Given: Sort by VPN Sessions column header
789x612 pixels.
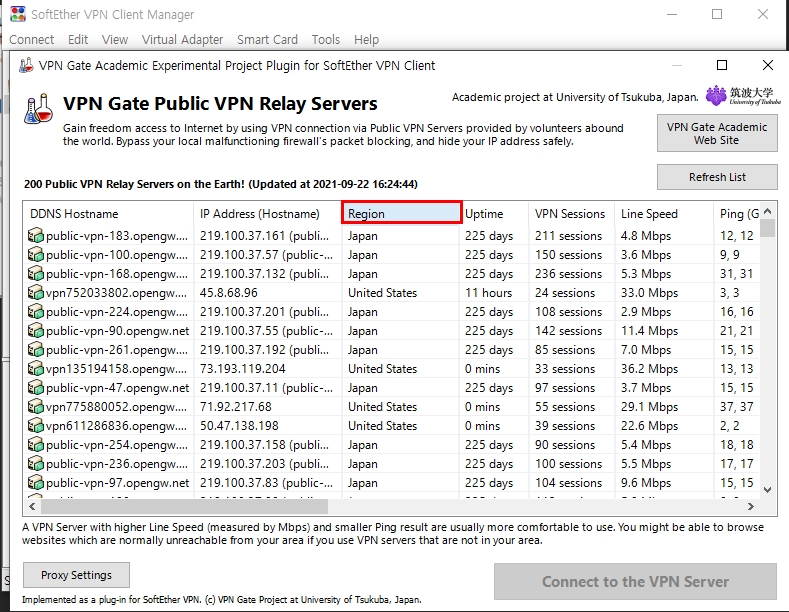Looking at the screenshot, I should tap(571, 214).
